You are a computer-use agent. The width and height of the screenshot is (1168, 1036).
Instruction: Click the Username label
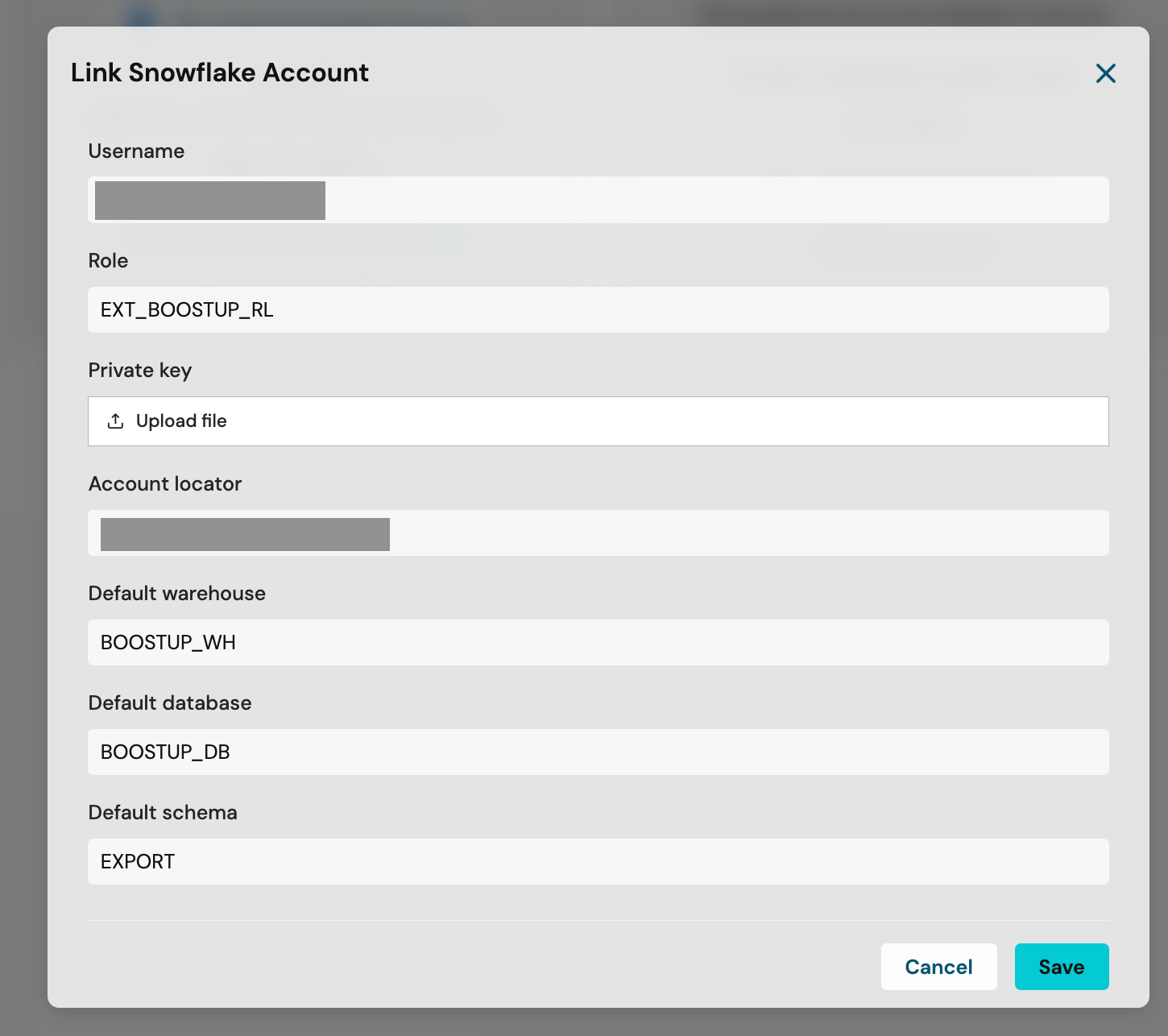(136, 151)
